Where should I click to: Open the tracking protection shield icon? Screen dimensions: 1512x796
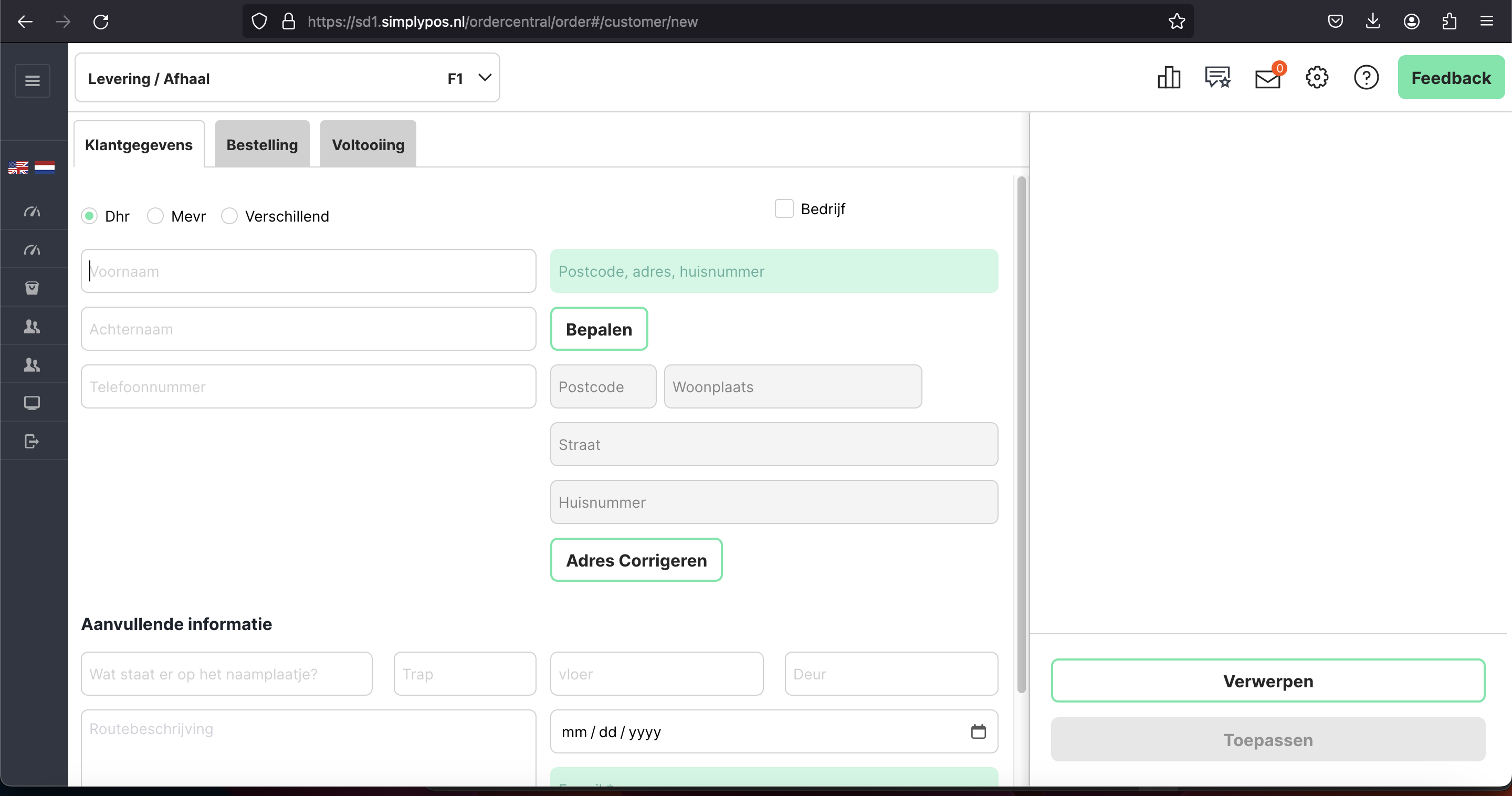pos(259,22)
